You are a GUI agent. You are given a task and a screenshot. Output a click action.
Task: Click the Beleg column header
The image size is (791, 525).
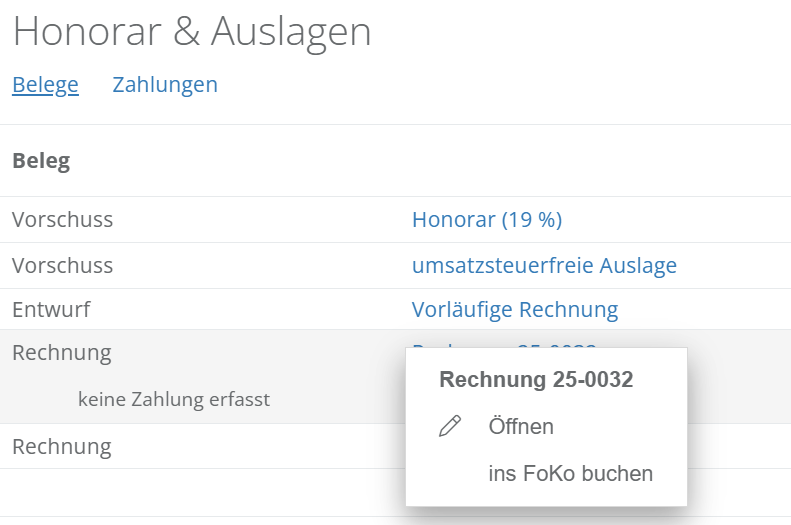(x=41, y=161)
